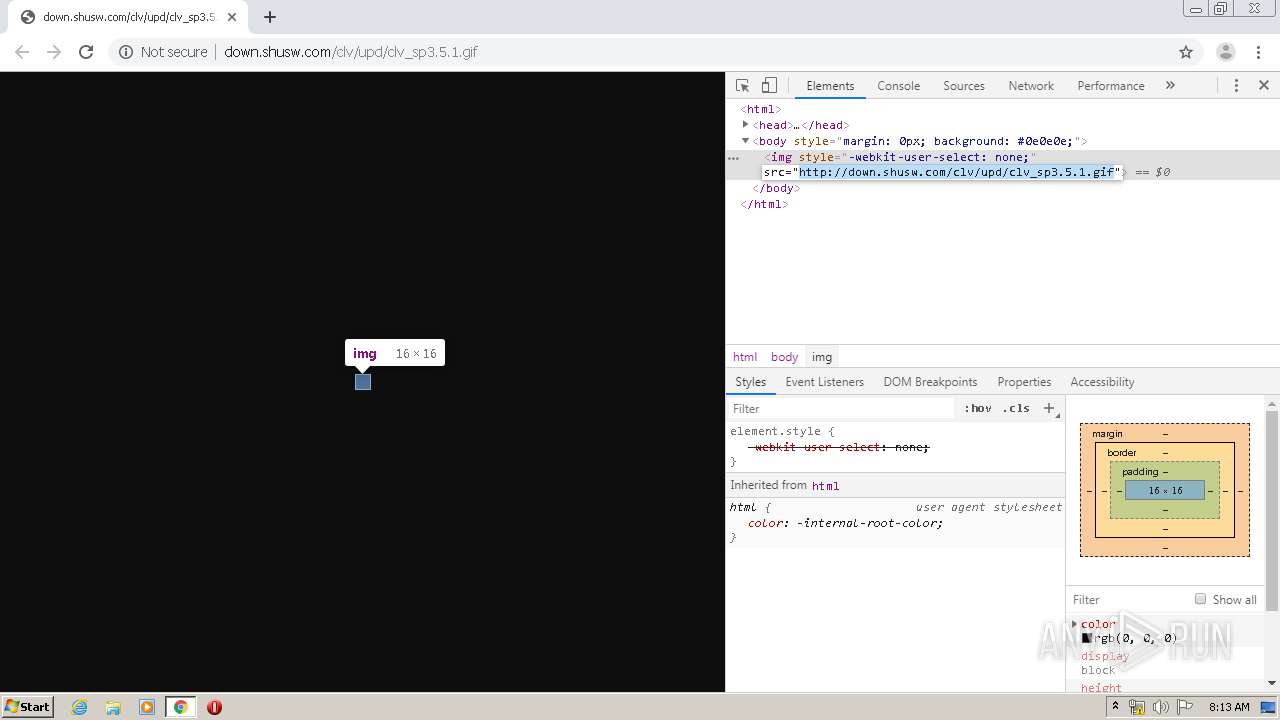Reload the current page

click(x=86, y=52)
